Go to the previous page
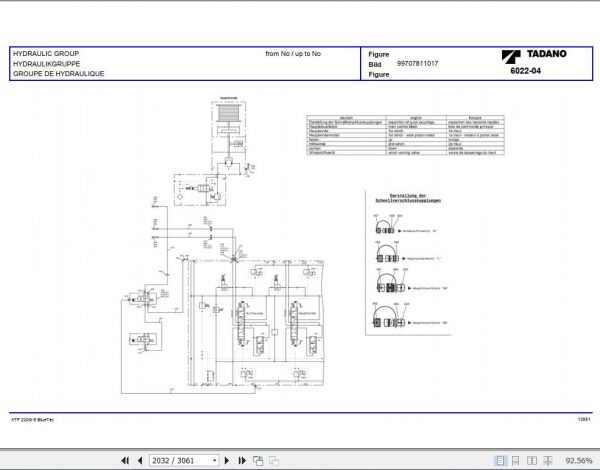600x470 pixels. pos(140,460)
